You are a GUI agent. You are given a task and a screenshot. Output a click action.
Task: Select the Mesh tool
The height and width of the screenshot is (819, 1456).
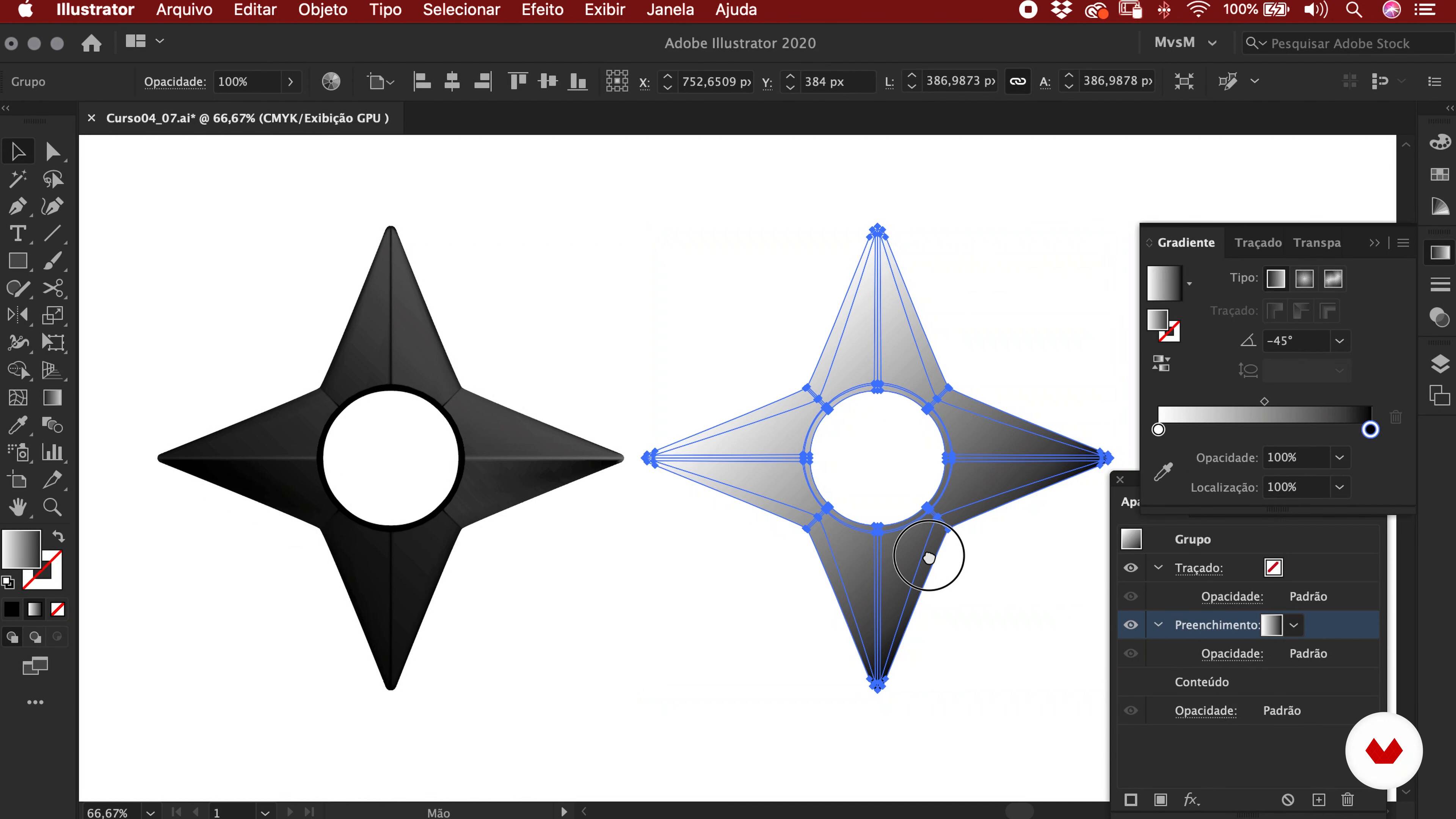18,397
